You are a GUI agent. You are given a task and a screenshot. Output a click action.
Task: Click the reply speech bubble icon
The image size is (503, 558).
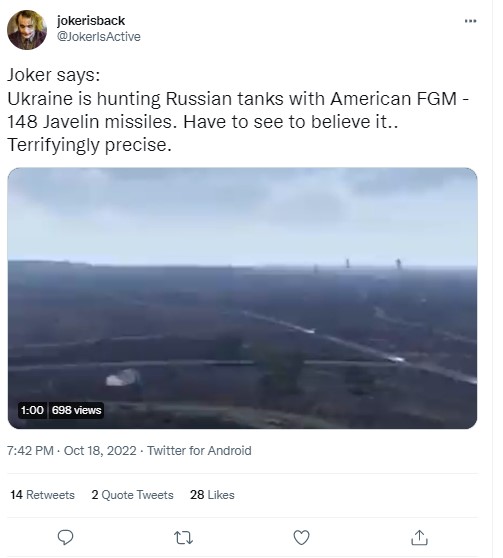tap(66, 537)
